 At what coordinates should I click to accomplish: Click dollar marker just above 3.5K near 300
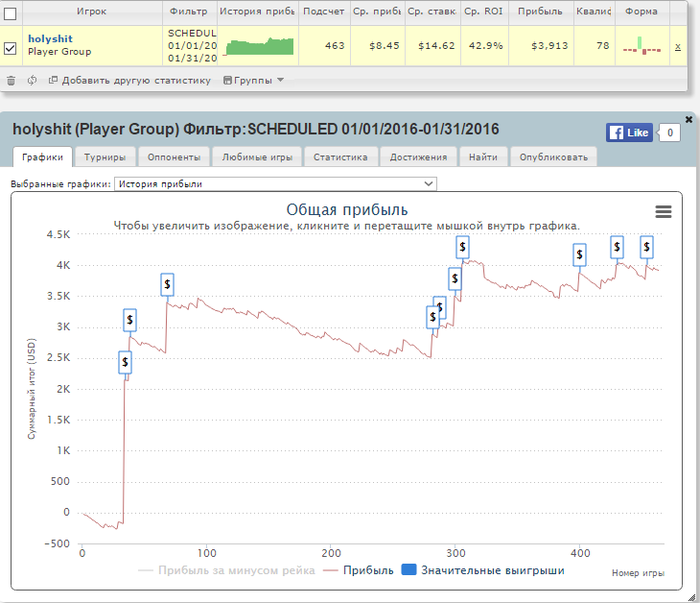[455, 279]
